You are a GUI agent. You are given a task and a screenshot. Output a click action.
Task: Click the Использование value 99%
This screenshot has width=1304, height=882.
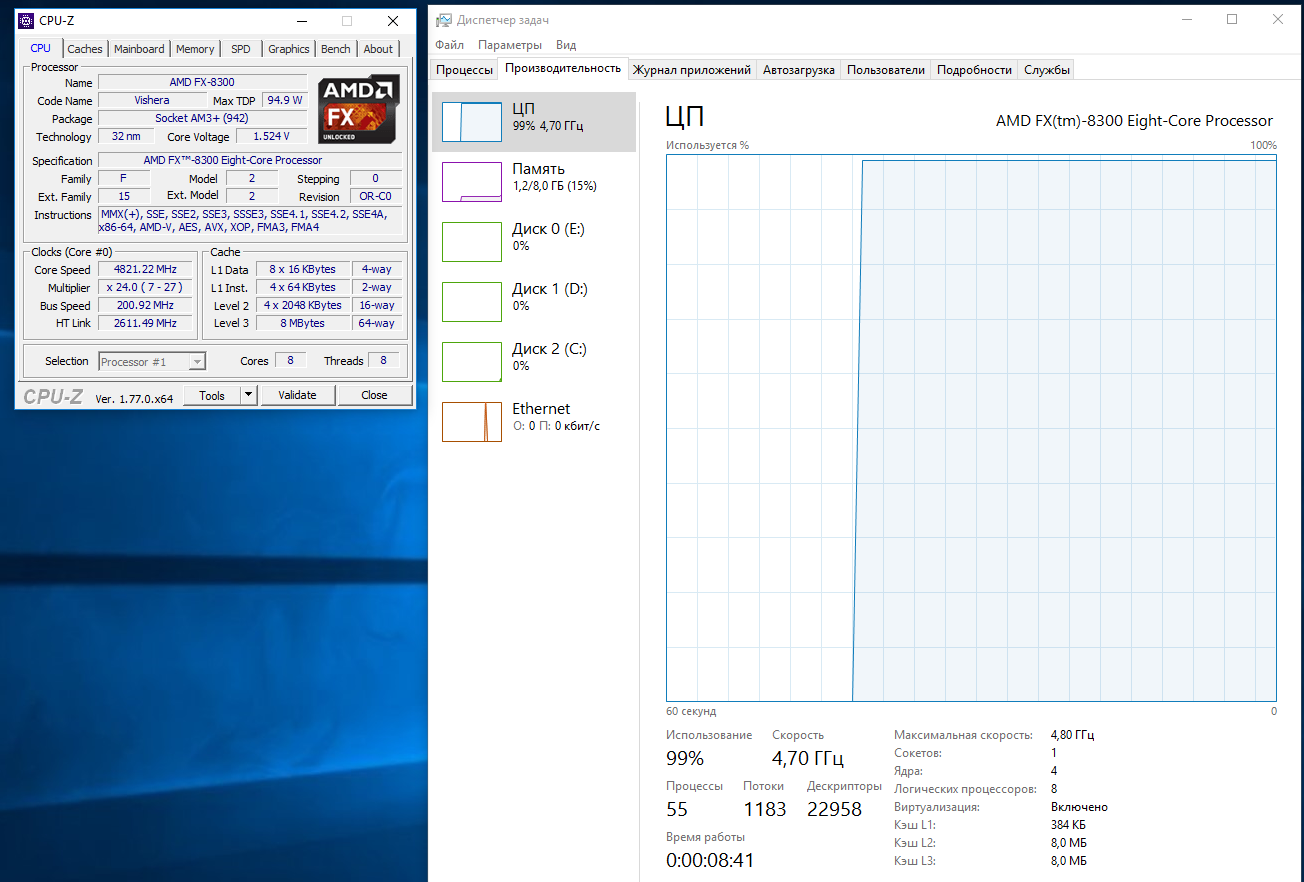pyautogui.click(x=686, y=758)
